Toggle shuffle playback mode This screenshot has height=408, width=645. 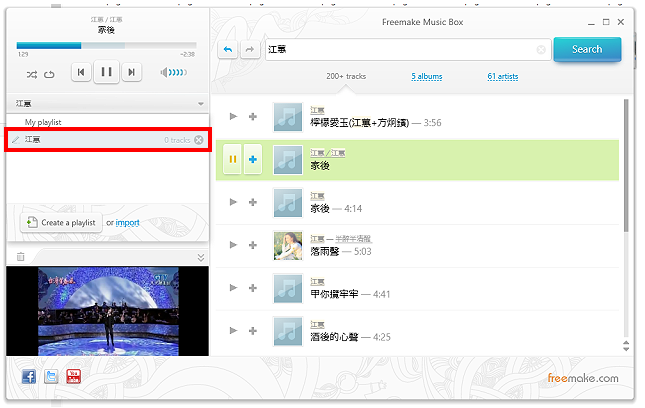tap(32, 74)
